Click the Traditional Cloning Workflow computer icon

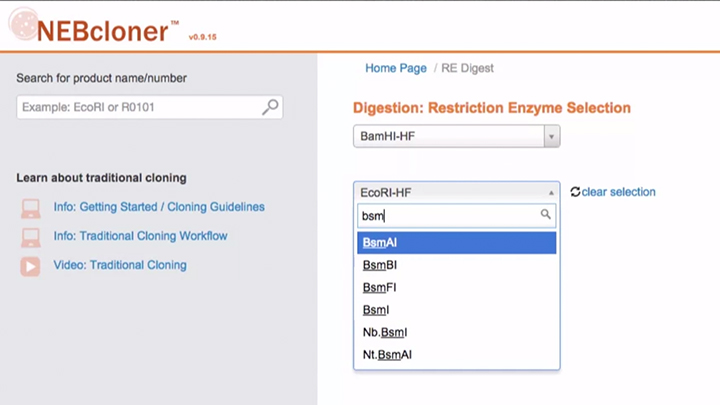click(31, 237)
